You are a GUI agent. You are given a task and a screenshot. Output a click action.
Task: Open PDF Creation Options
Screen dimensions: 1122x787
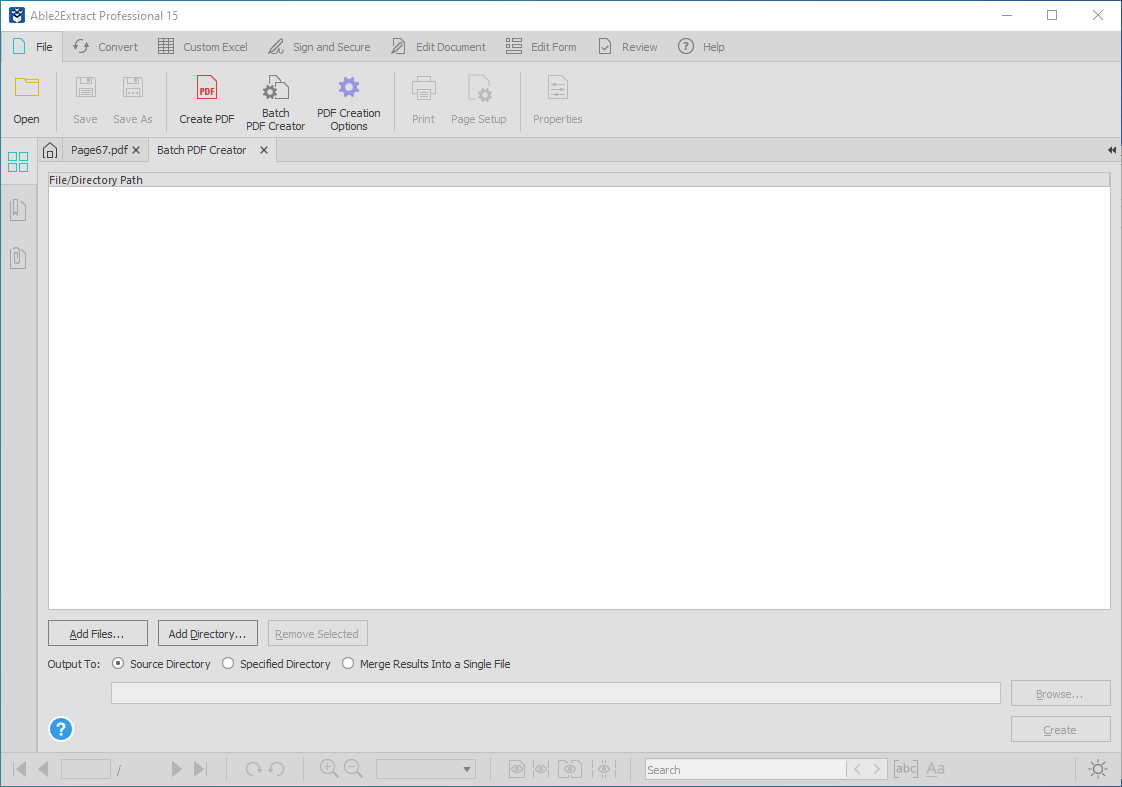coord(348,100)
